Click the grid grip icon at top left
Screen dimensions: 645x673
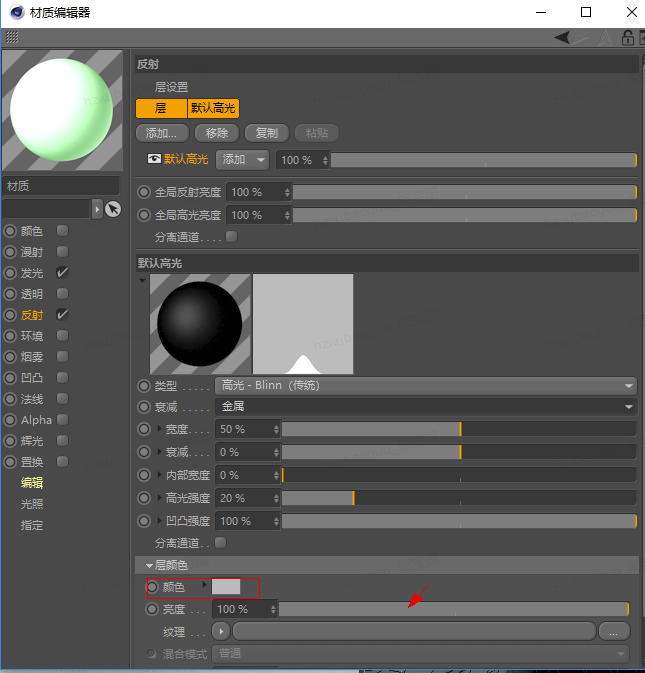(12, 38)
